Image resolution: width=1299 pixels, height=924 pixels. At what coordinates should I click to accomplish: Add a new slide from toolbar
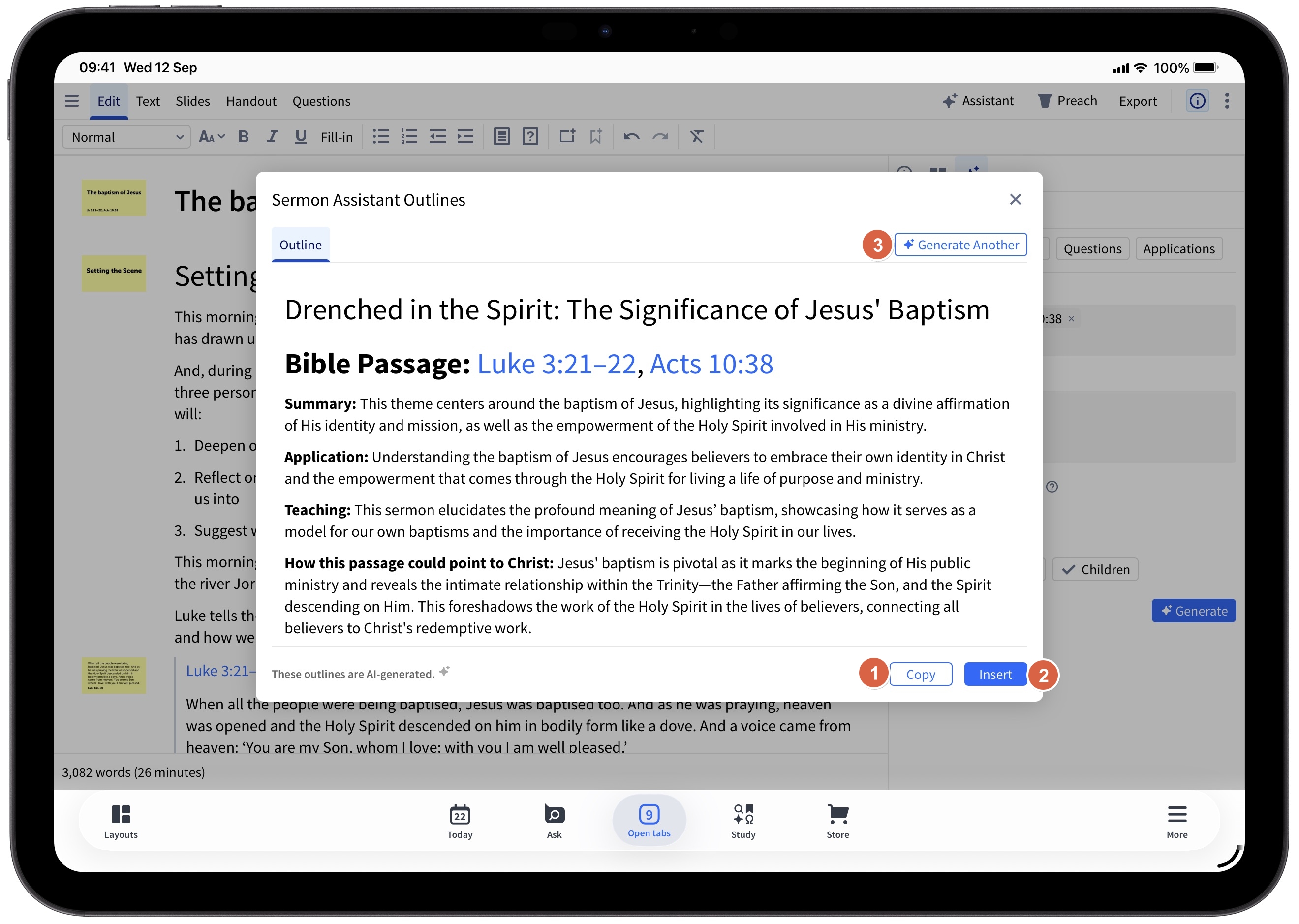[x=567, y=137]
